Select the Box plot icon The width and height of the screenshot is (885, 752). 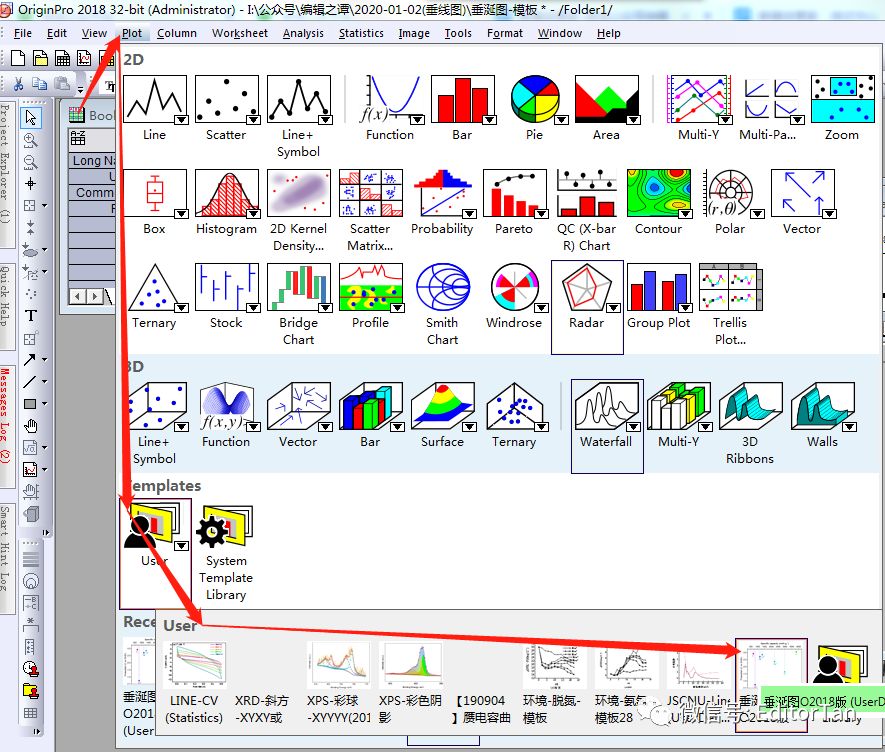155,193
